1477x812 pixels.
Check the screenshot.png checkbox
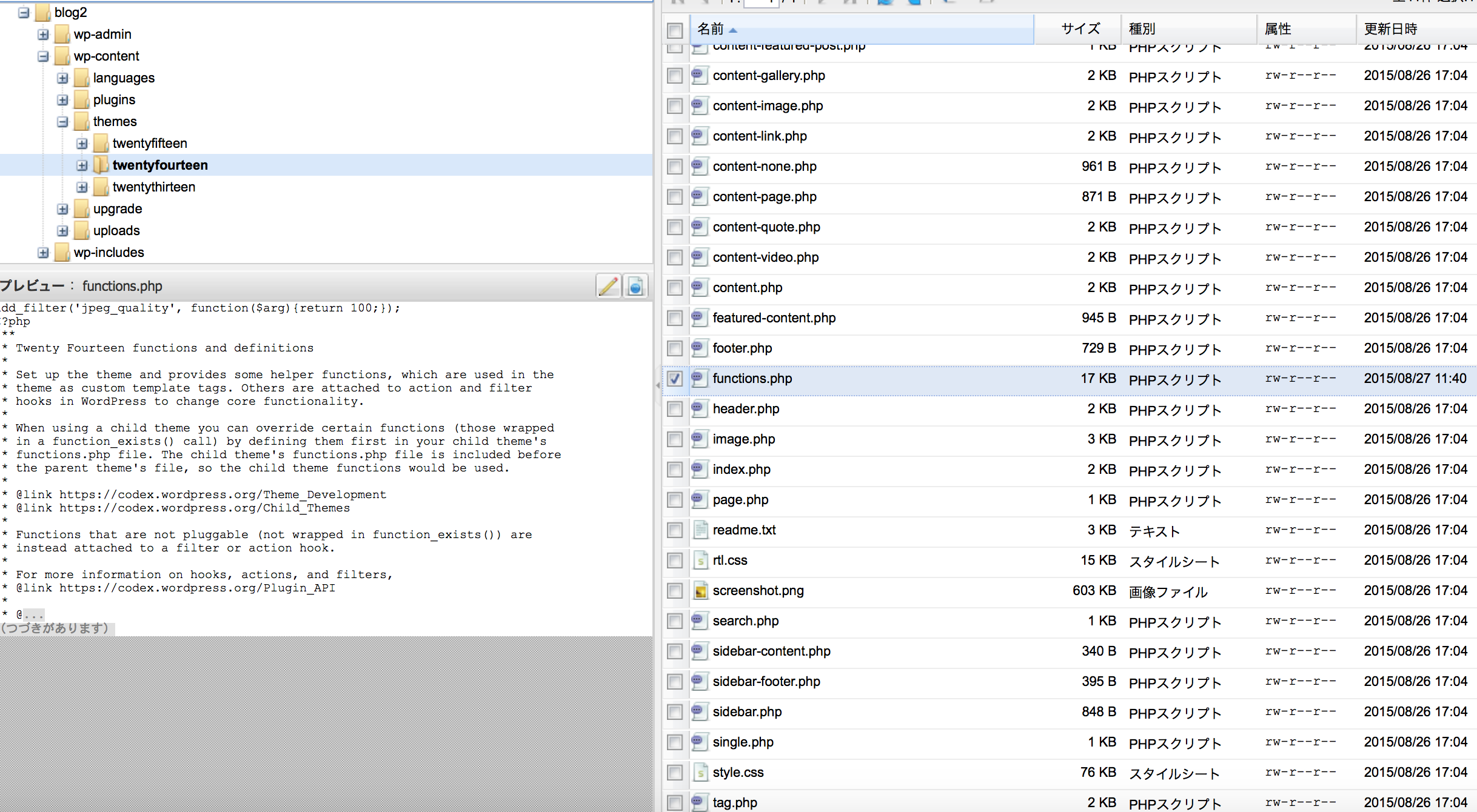(x=674, y=591)
